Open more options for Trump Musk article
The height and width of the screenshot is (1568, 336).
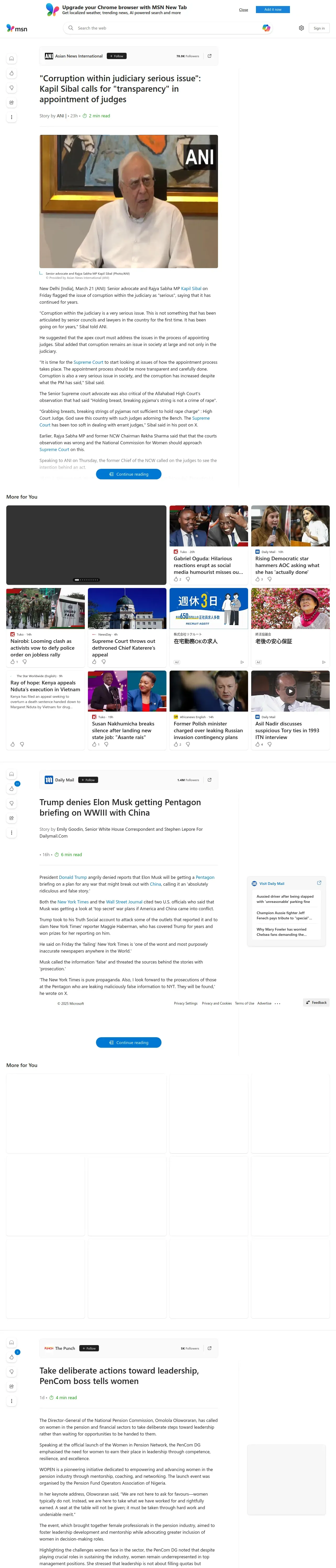[x=12, y=833]
